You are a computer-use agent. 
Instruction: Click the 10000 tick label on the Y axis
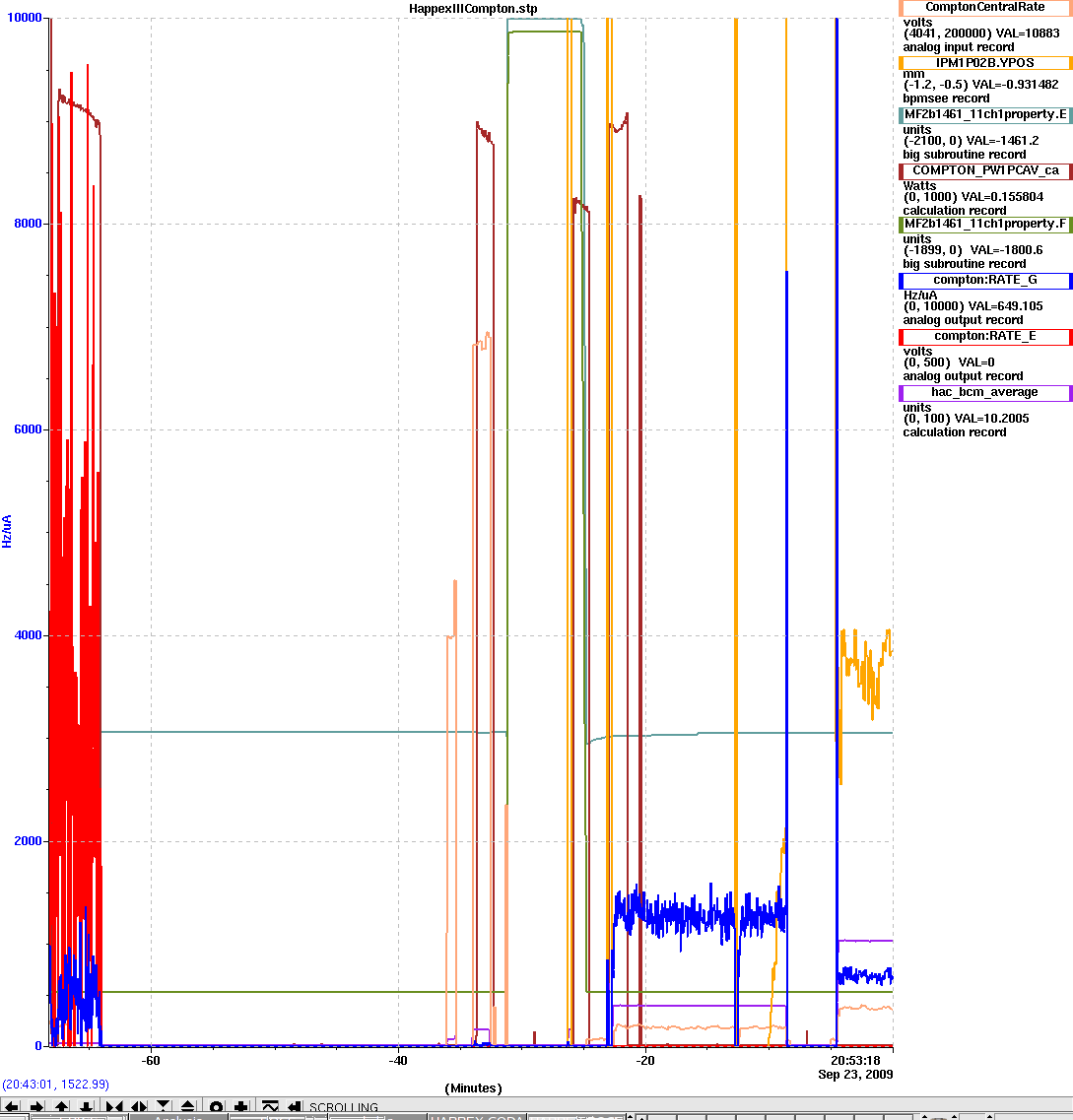pos(25,18)
